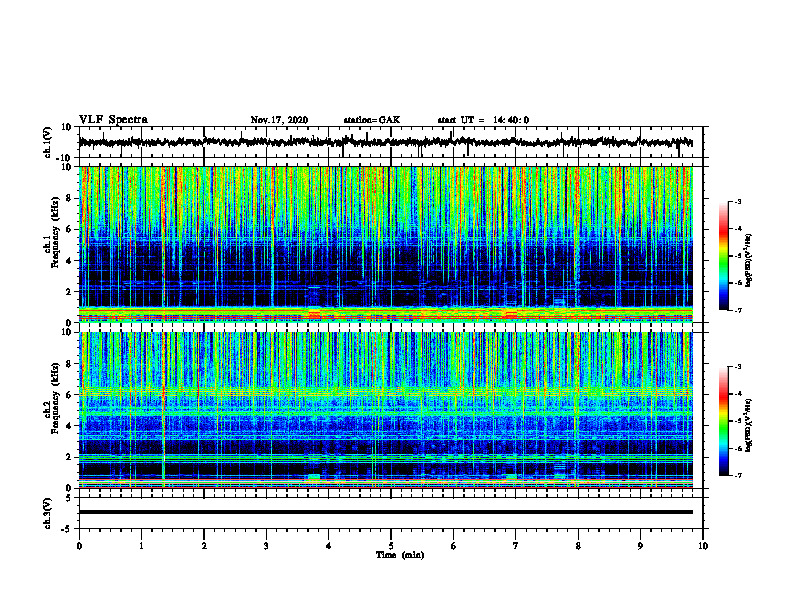Click the "4" tick on ch.2 frequency axis
The image size is (792, 612).
click(x=70, y=426)
